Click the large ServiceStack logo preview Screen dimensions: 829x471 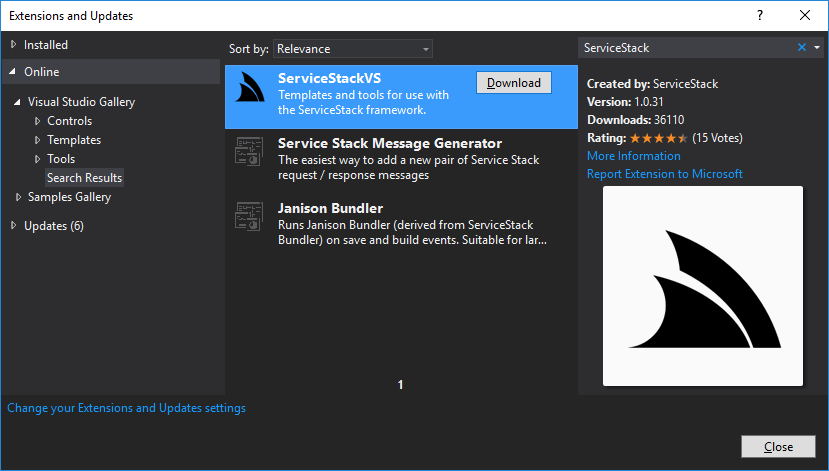click(x=703, y=286)
